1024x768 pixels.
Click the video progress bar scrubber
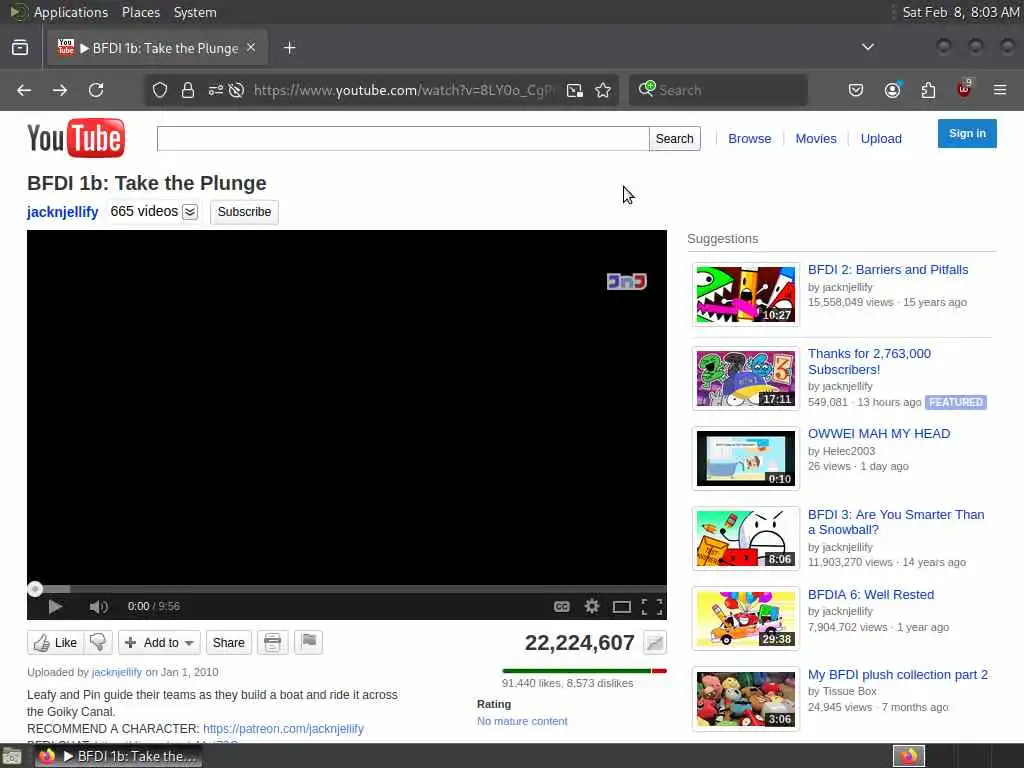pyautogui.click(x=35, y=589)
